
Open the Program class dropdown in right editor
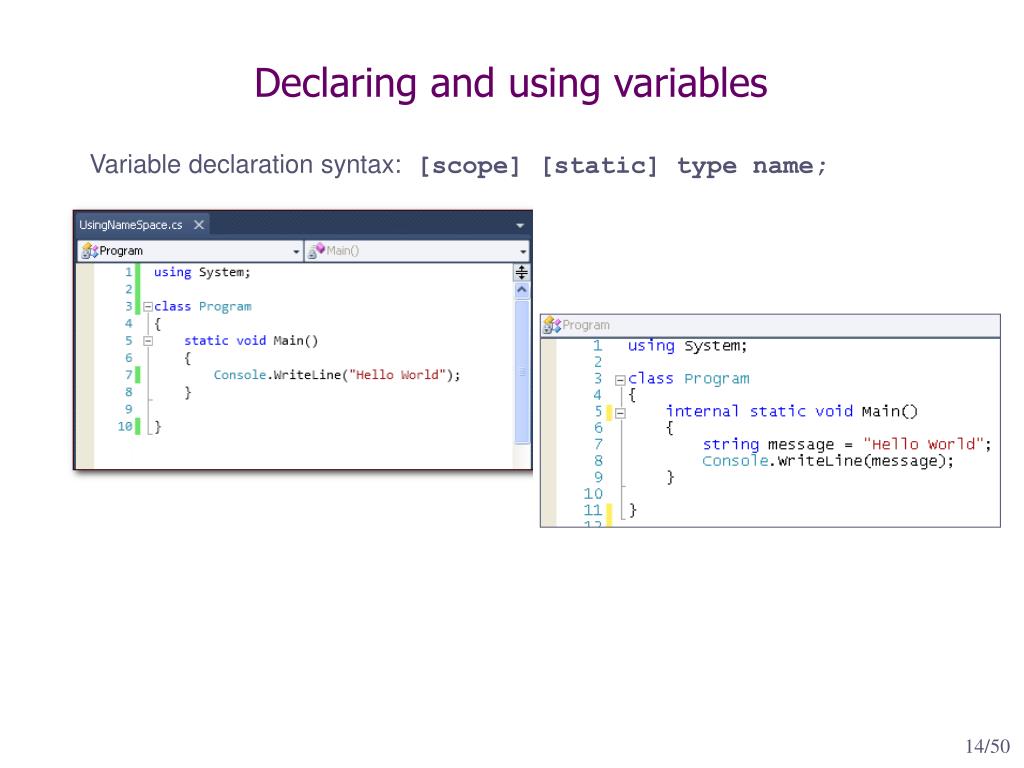click(x=771, y=325)
